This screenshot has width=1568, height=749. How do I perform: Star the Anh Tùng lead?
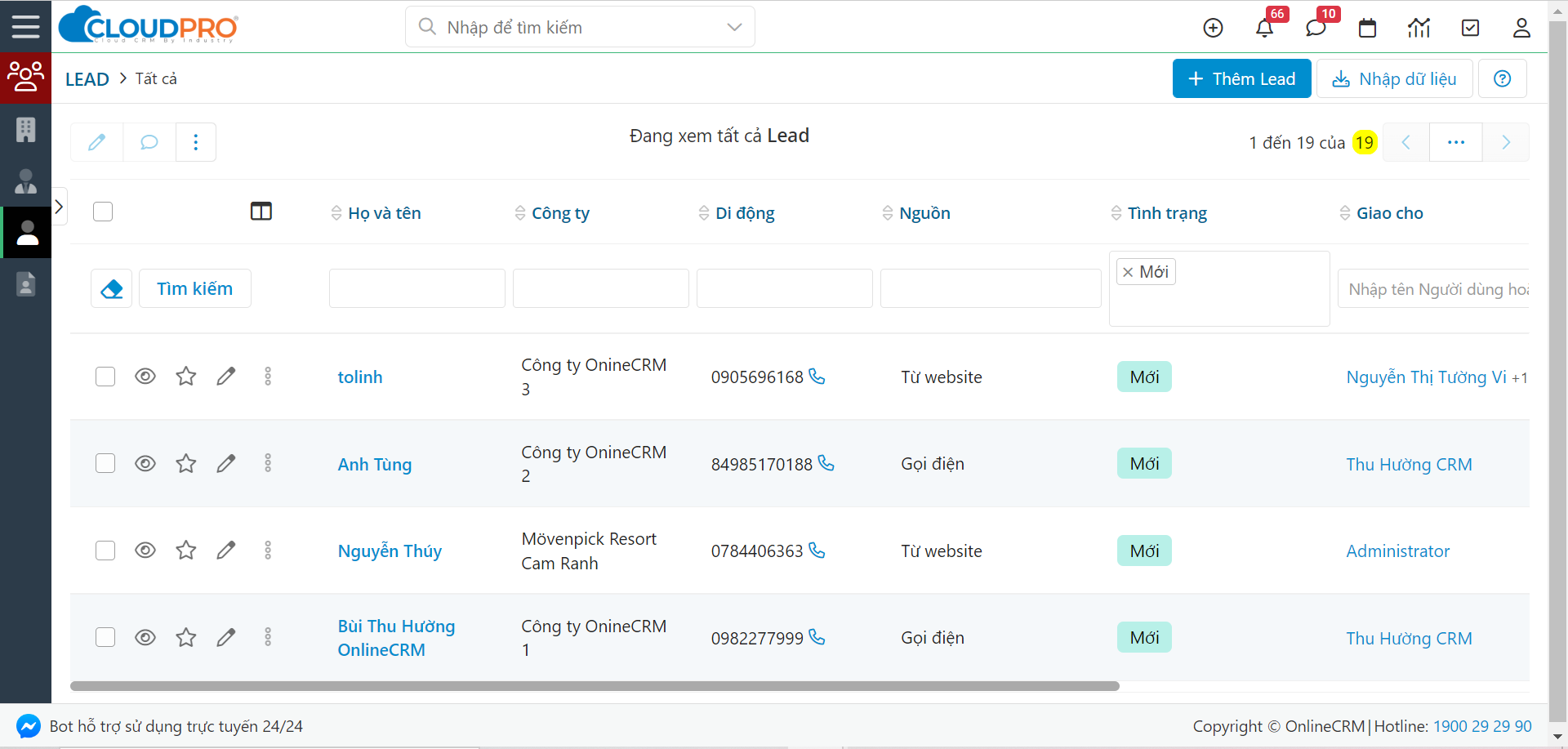point(186,463)
